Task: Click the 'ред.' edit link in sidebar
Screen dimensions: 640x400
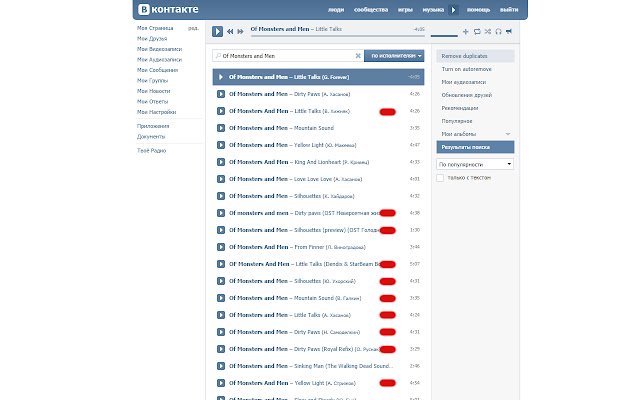Action: click(x=193, y=28)
